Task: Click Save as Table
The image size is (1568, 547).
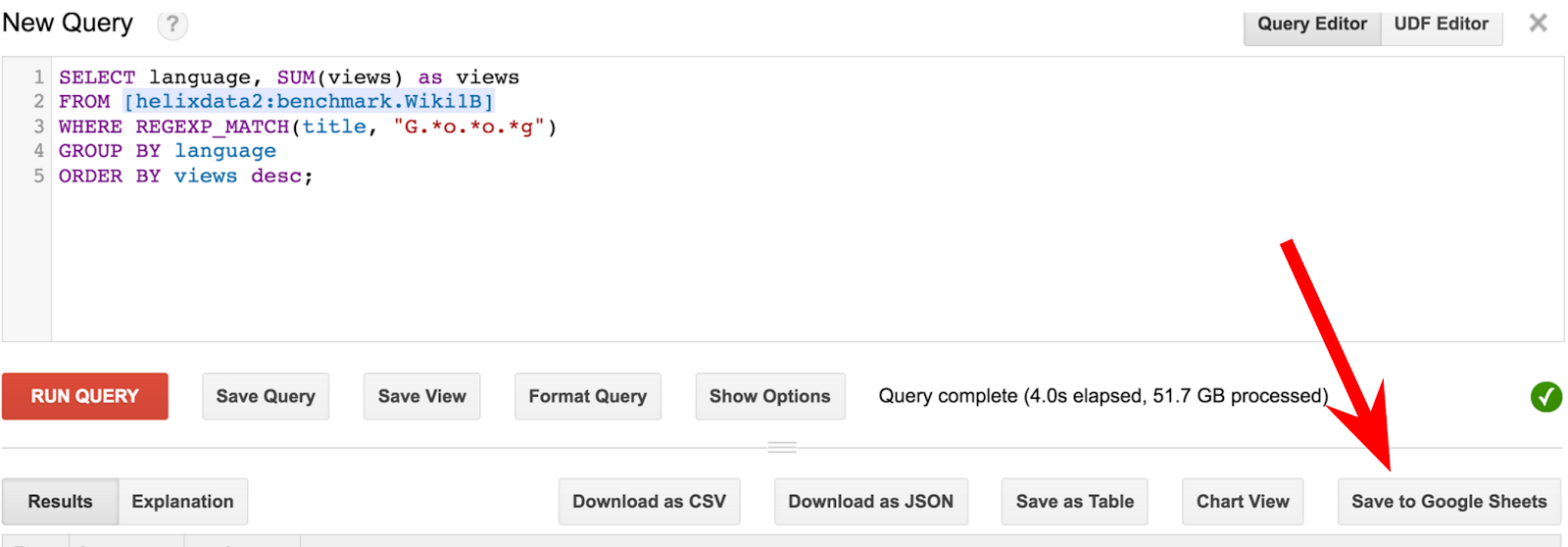Action: point(1074,502)
